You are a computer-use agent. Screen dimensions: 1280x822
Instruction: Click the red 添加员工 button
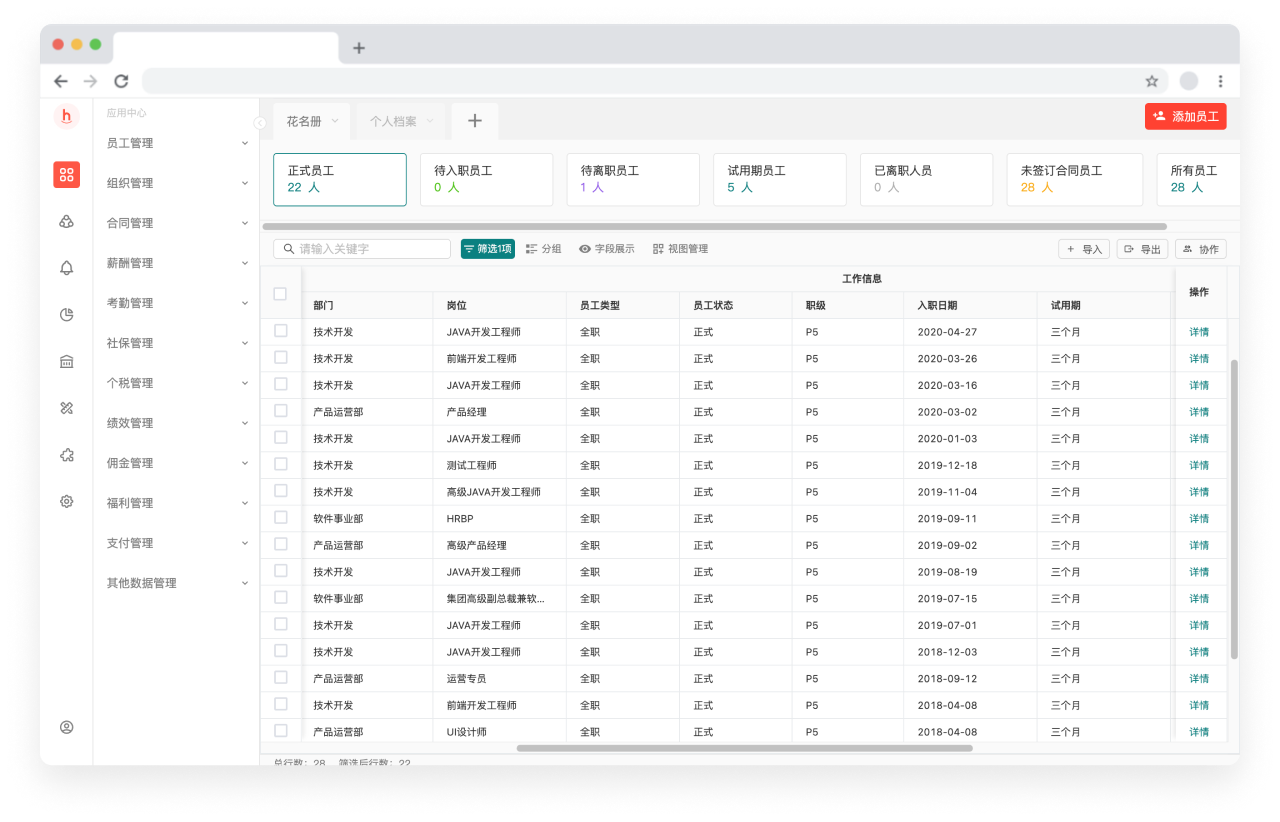(x=1185, y=117)
